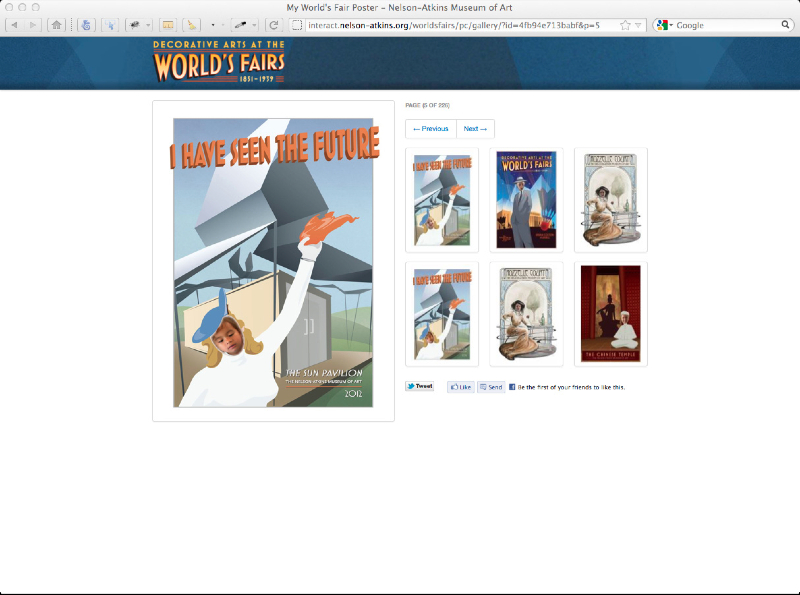Go back with the browser back arrow
The image size is (800, 595).
tap(14, 25)
